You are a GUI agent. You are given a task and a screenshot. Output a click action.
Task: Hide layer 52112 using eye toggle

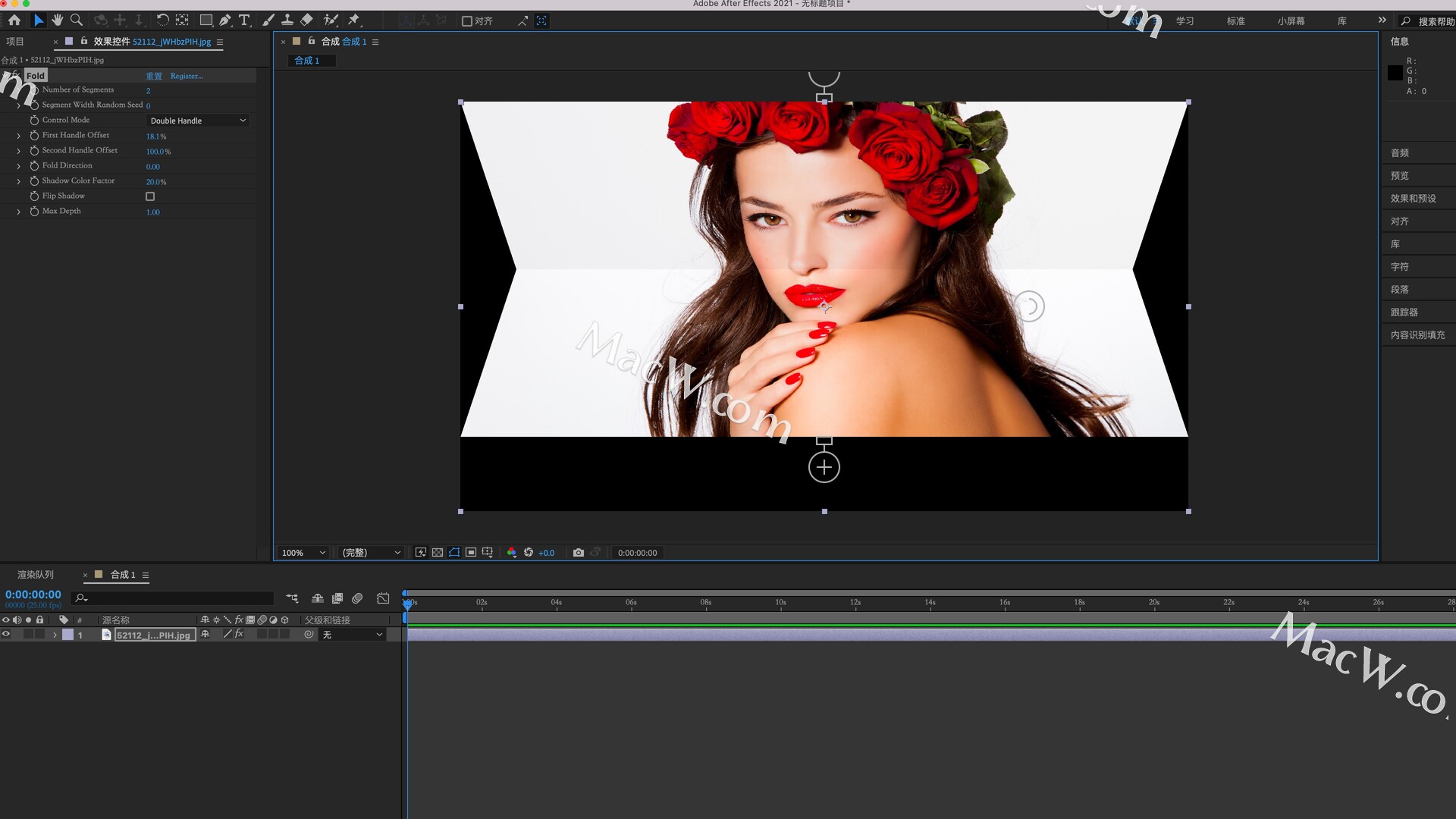coord(6,635)
